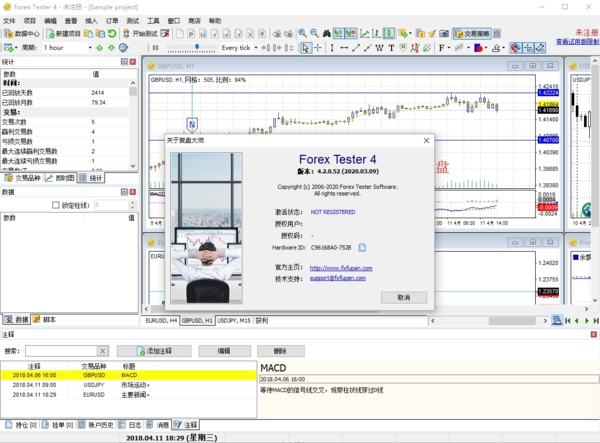Click the zoom in magnifier icon
This screenshot has height=443, width=600.
303,33
